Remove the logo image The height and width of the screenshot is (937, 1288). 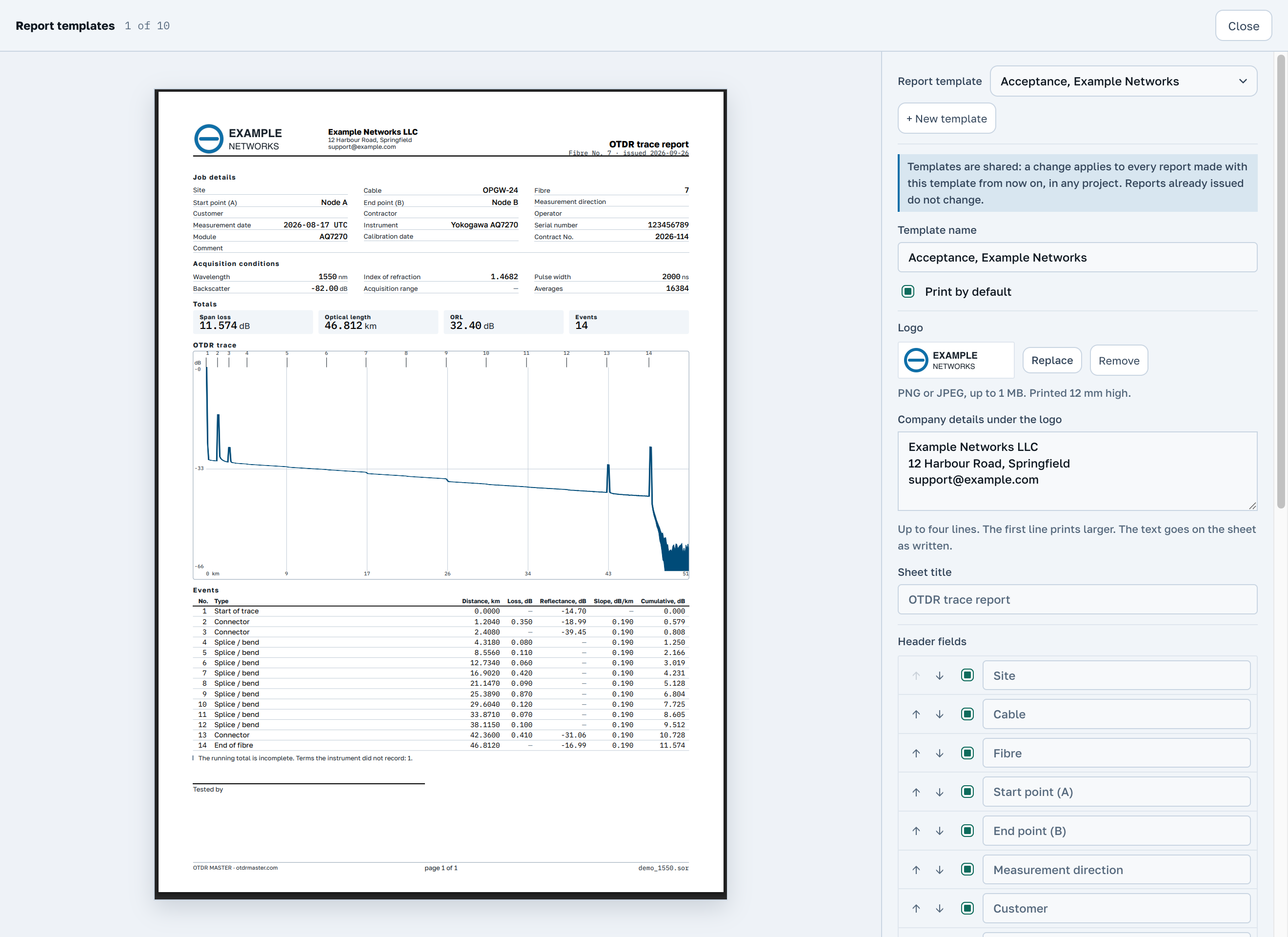pos(1119,360)
